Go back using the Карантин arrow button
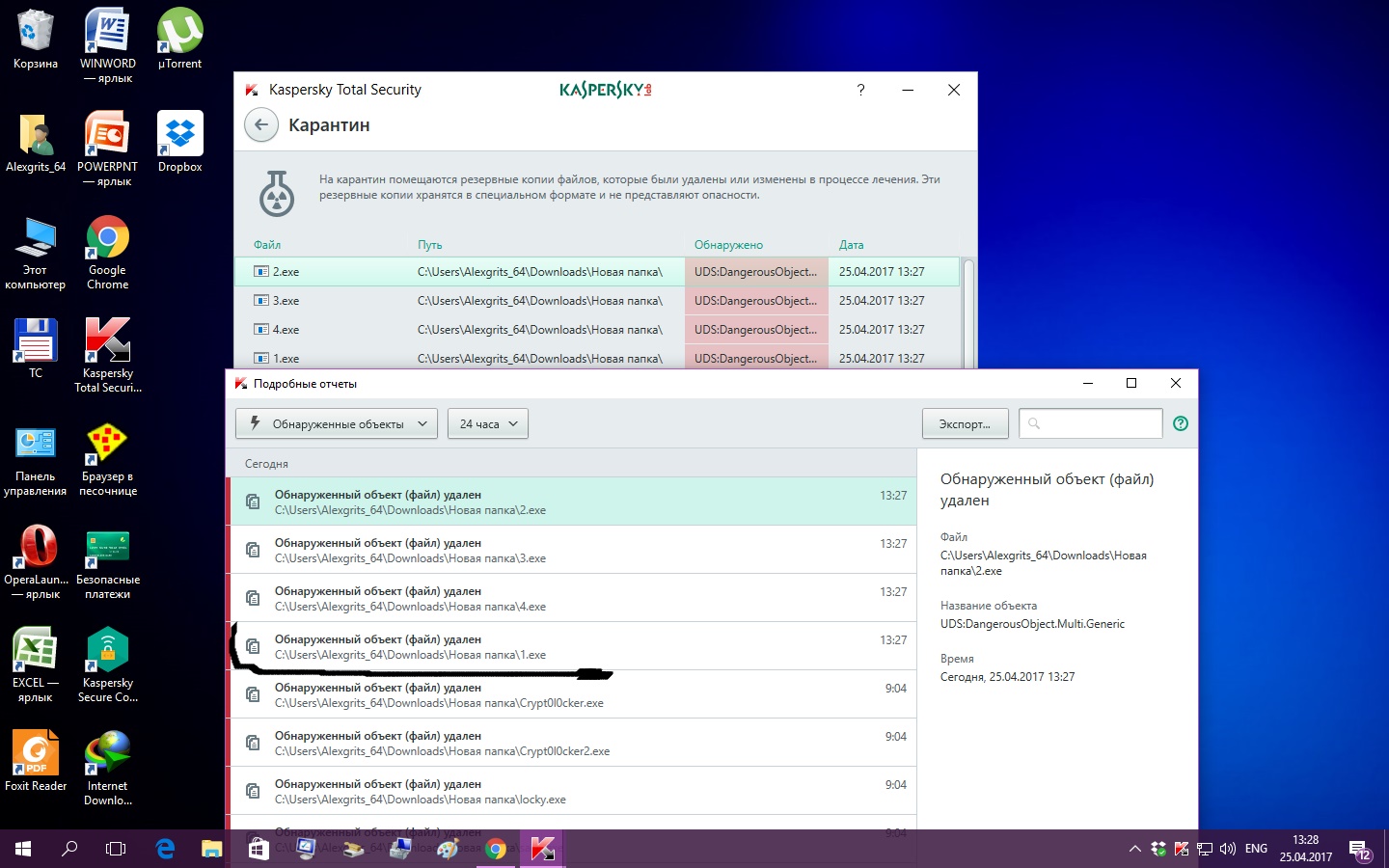Image resolution: width=1389 pixels, height=868 pixels. [261, 125]
